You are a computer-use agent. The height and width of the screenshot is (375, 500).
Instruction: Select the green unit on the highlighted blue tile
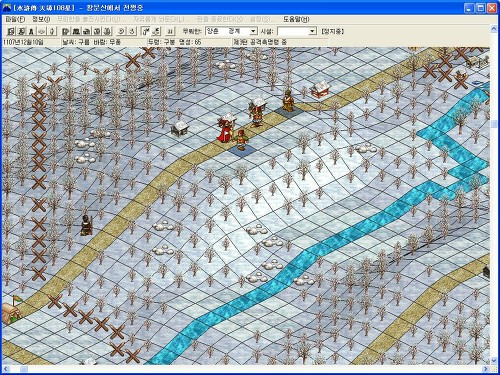(242, 140)
